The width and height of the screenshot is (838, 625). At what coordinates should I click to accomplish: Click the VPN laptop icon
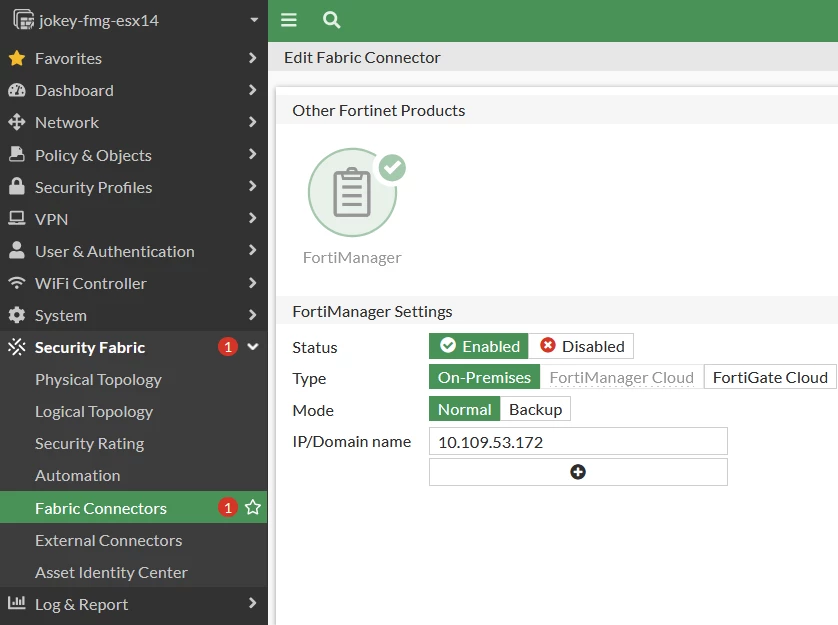click(17, 219)
